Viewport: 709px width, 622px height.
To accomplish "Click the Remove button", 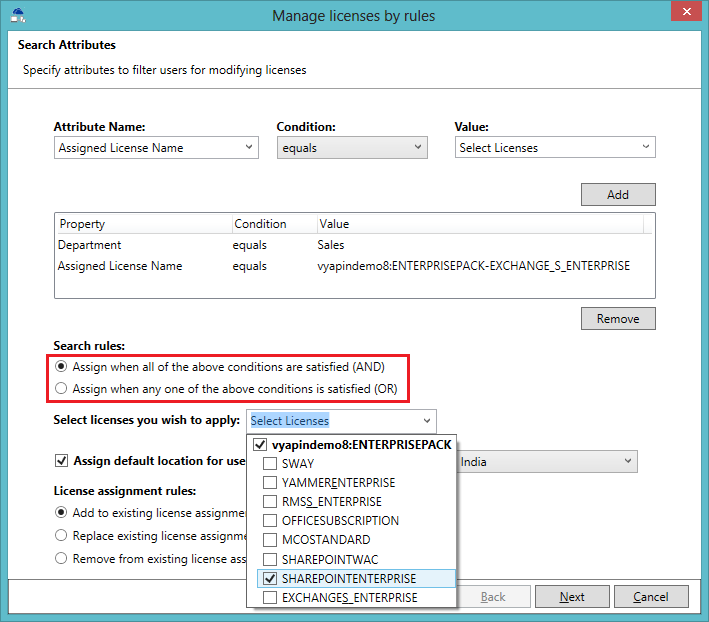I will tap(618, 319).
